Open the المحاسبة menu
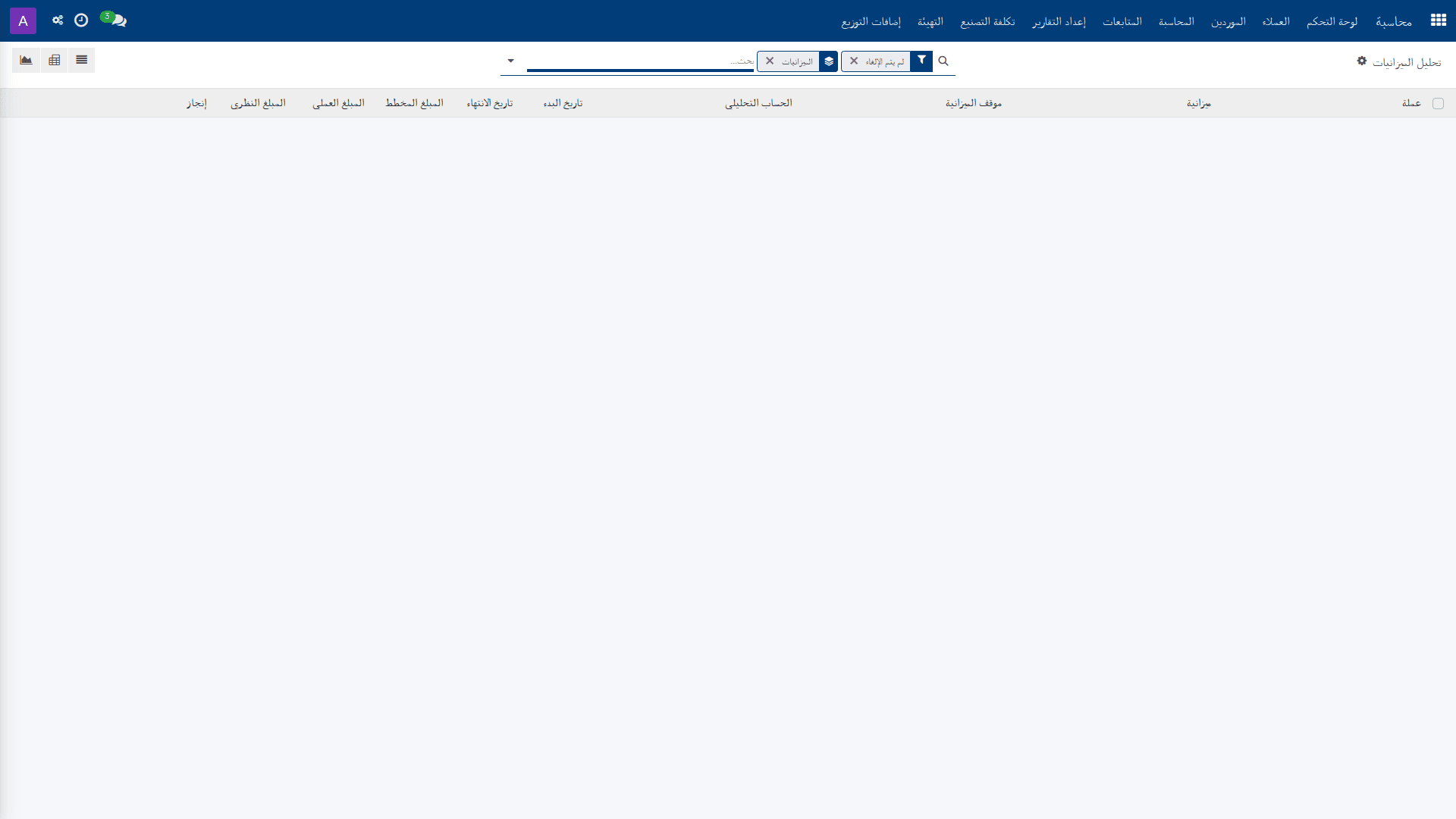The image size is (1456, 819). click(x=1176, y=21)
